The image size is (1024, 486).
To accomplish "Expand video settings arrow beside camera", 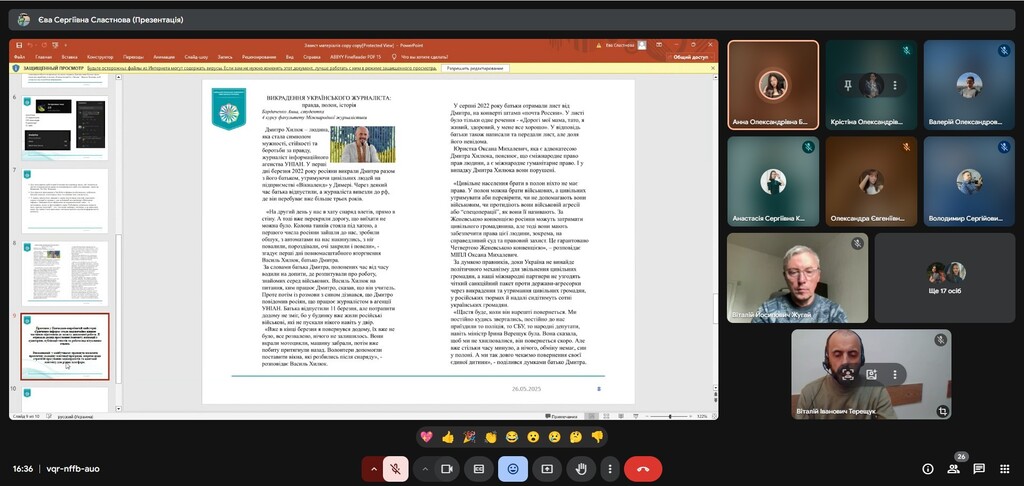I will 424,468.
